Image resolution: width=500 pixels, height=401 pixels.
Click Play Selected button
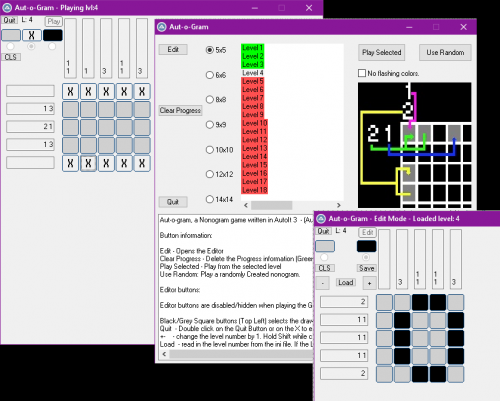(382, 52)
